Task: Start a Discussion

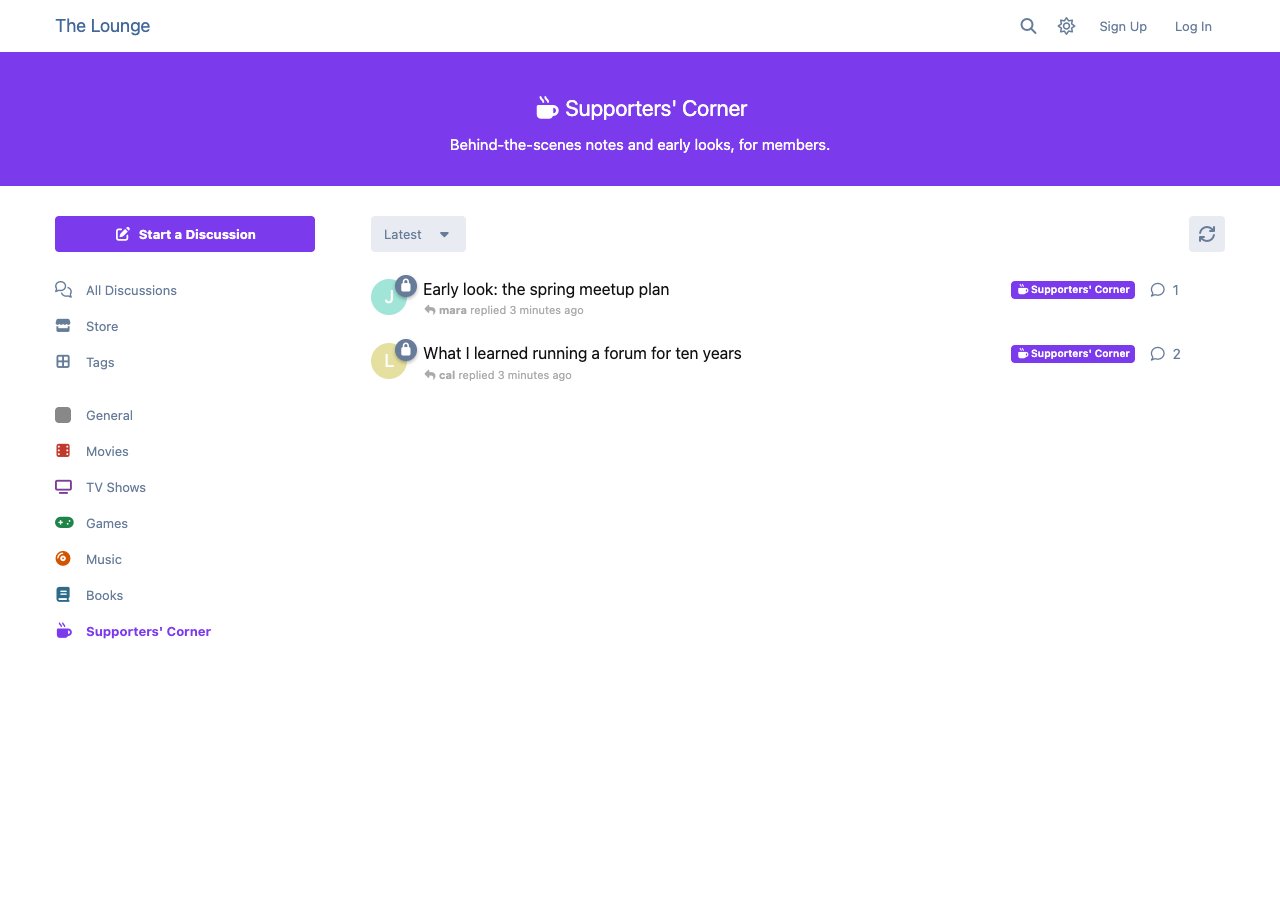Action: point(185,234)
